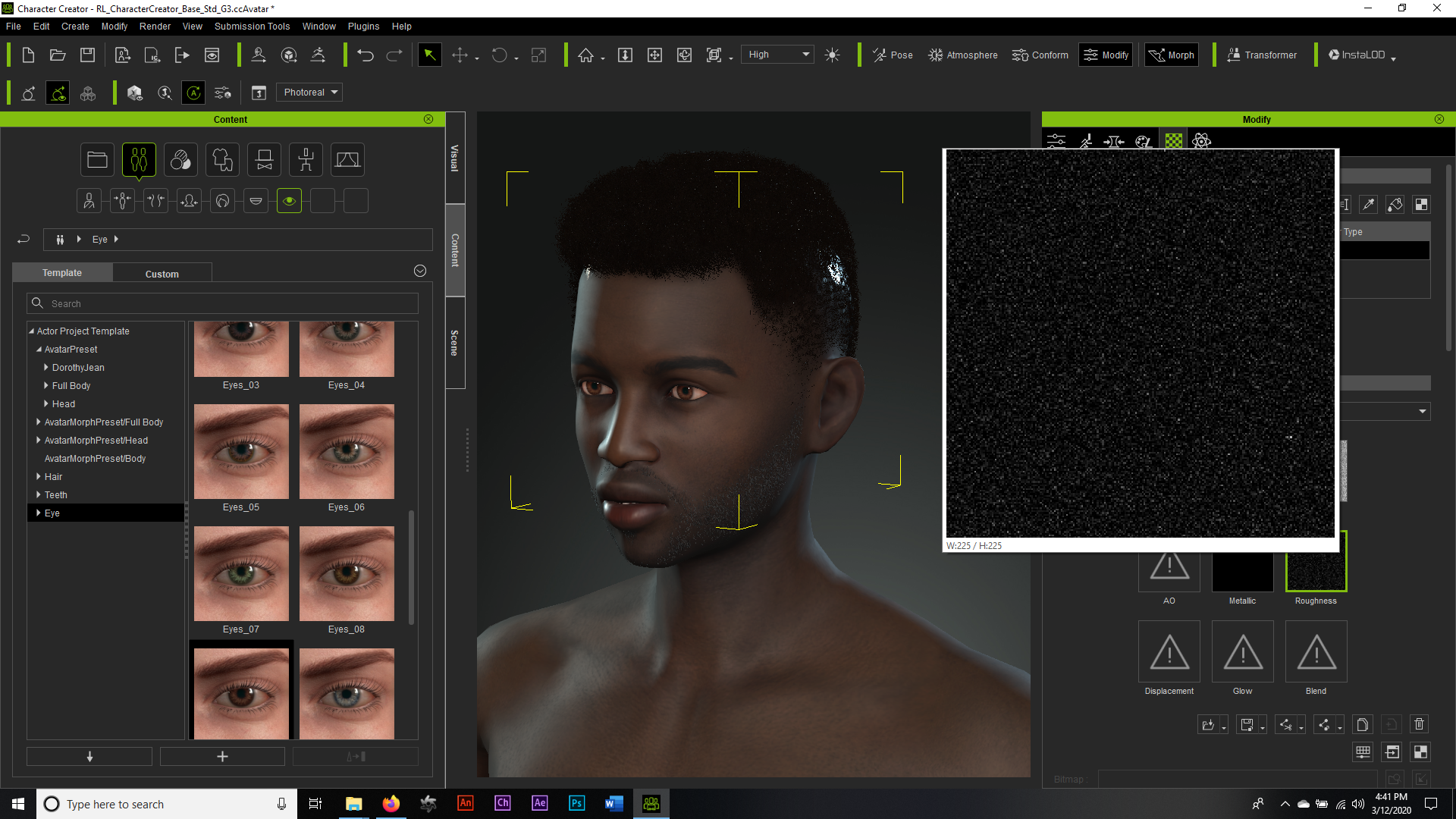This screenshot has width=1456, height=819.
Task: Click the Home camera view icon
Action: click(x=585, y=55)
